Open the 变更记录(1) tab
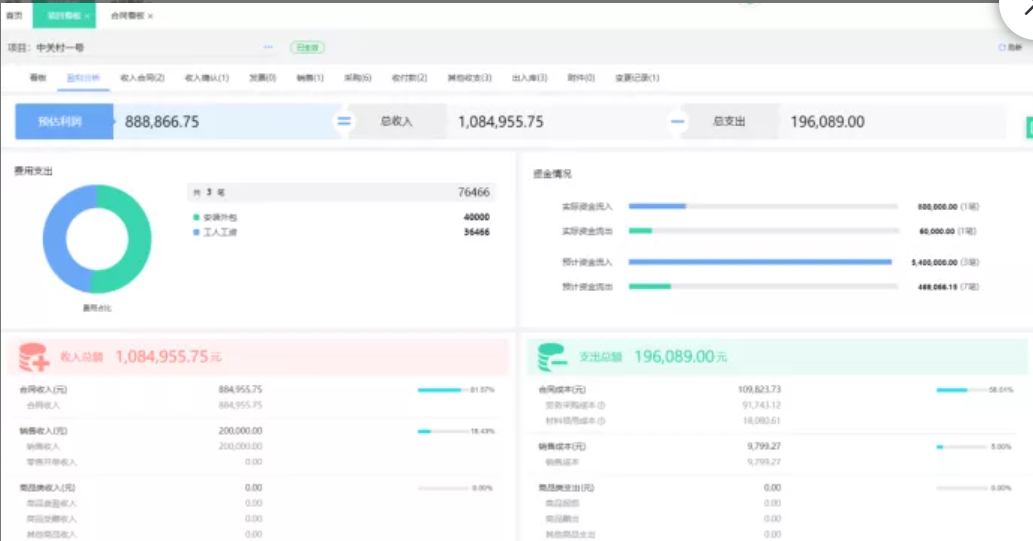This screenshot has height=541, width=1033. click(637, 77)
